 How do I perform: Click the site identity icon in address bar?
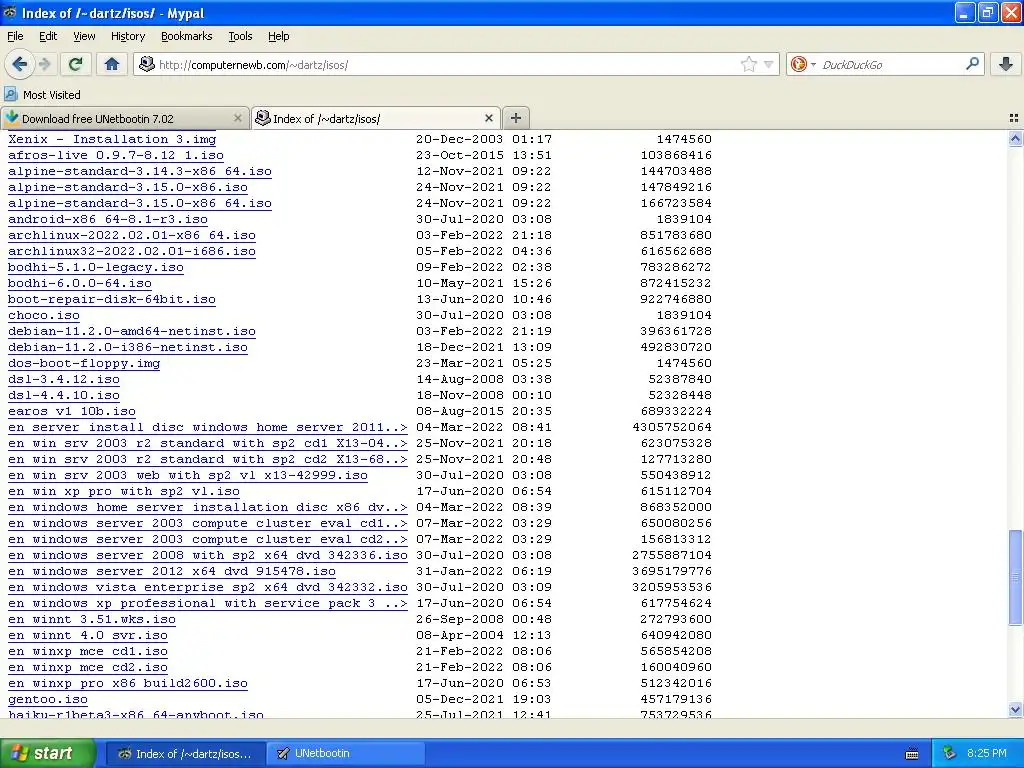(x=147, y=64)
